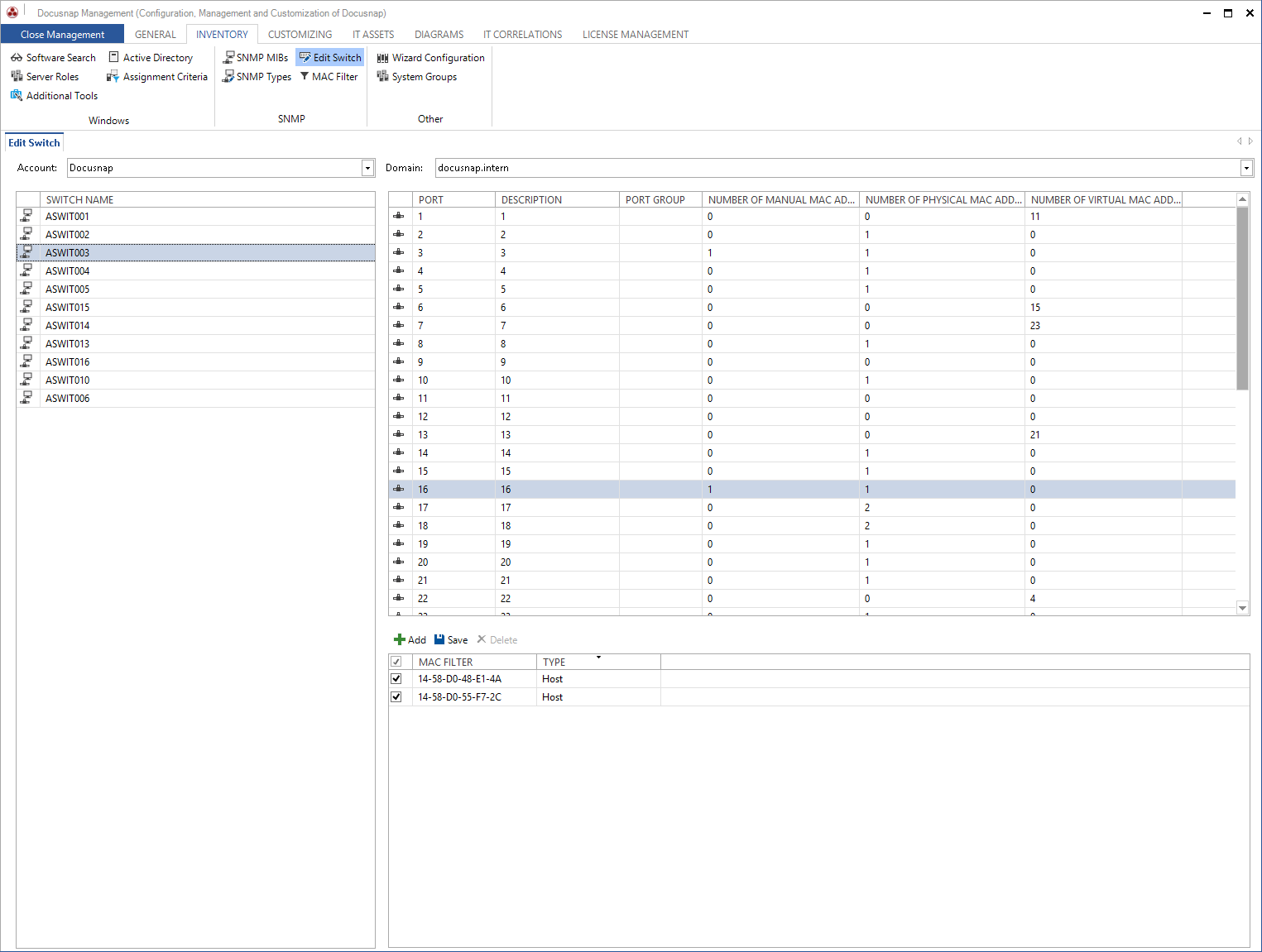Viewport: 1262px width, 952px height.
Task: Click port icon of port 1 row
Action: point(399,216)
